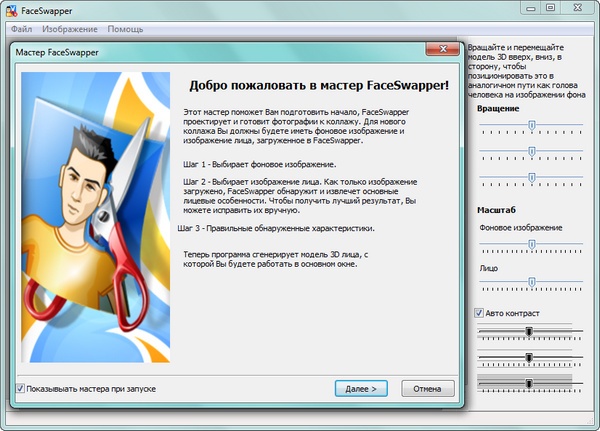Adjust the Фоновое изображение scale slider
This screenshot has height=431, width=600.
(531, 243)
